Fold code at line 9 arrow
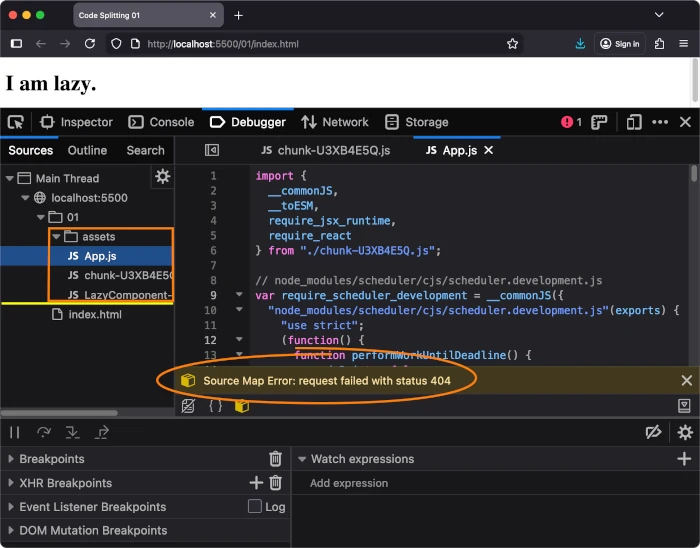The height and width of the screenshot is (548, 700). click(x=239, y=295)
